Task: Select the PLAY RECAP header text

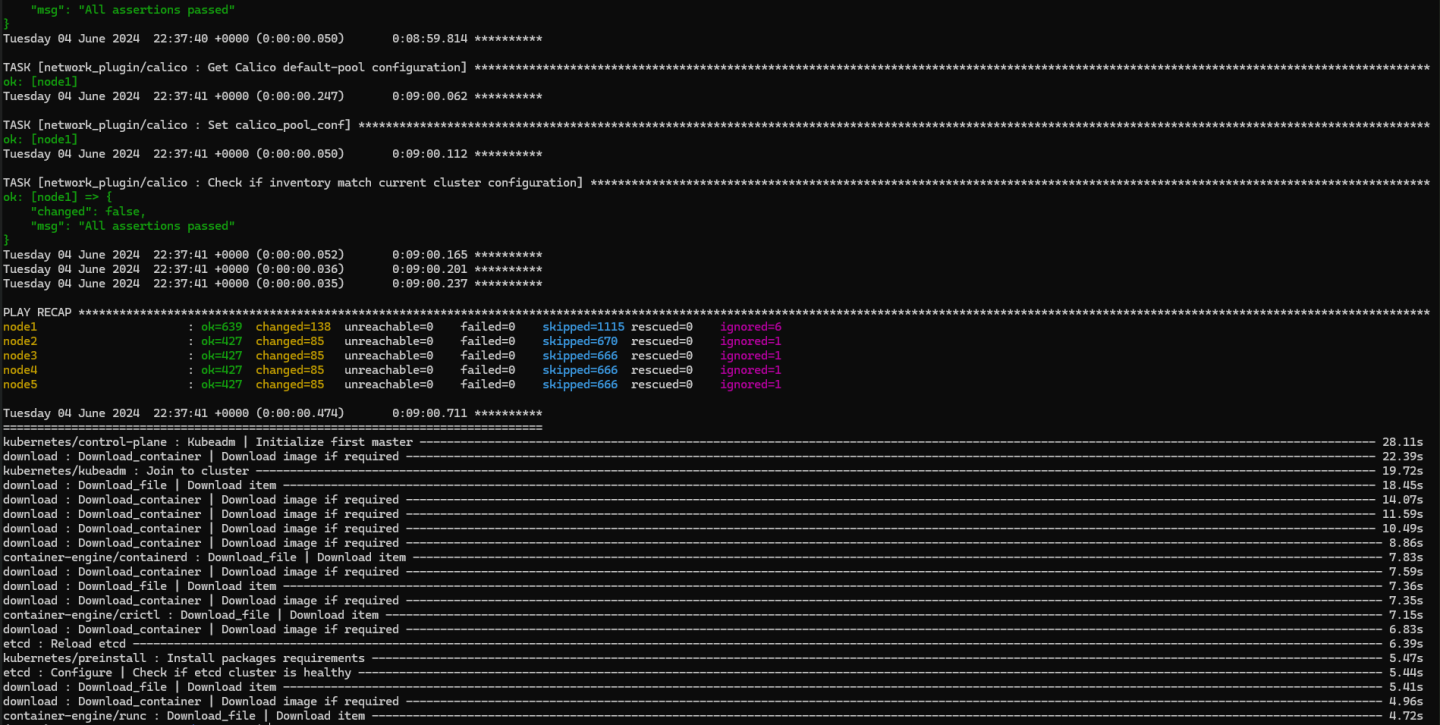Action: 37,311
